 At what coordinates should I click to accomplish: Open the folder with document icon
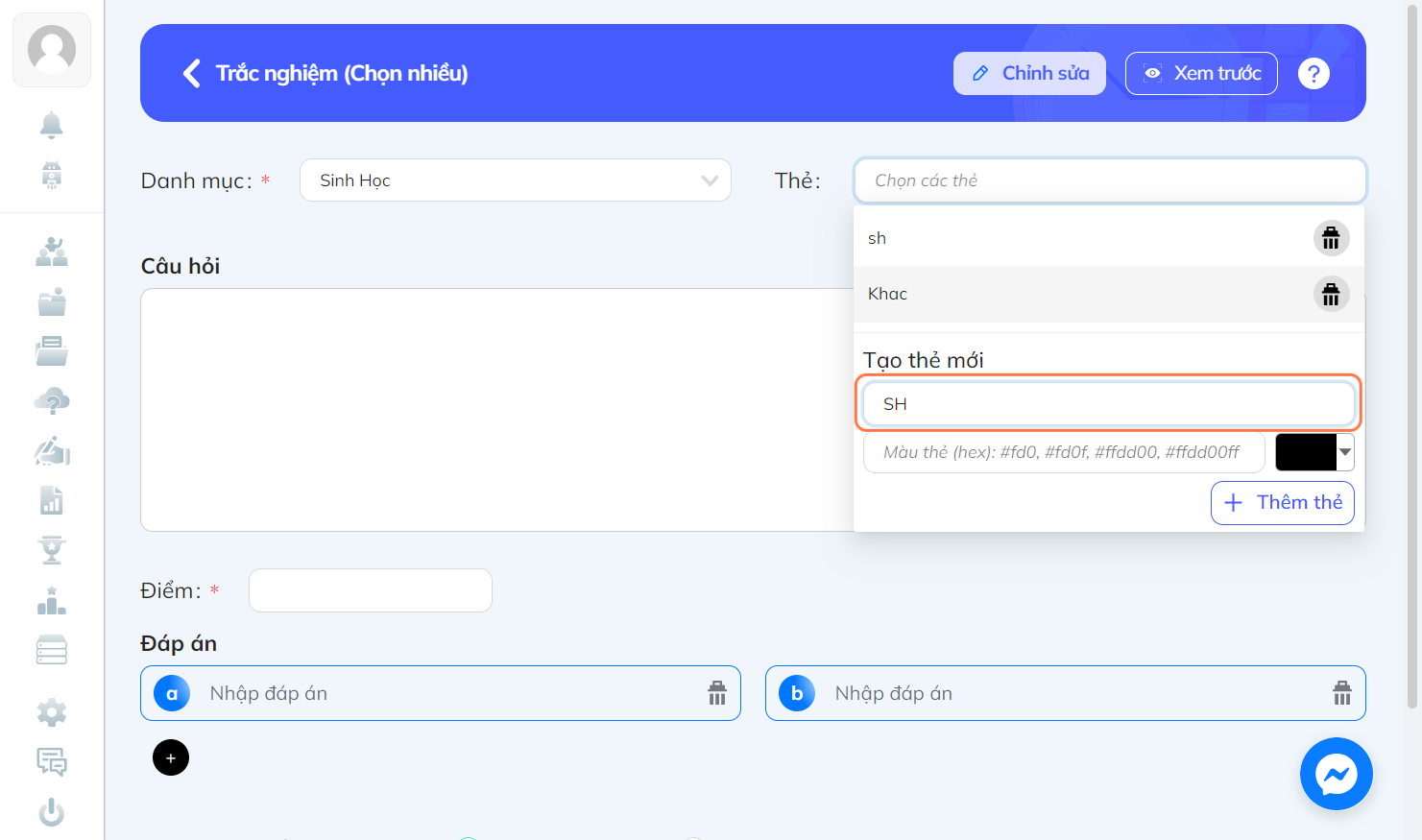pyautogui.click(x=52, y=301)
